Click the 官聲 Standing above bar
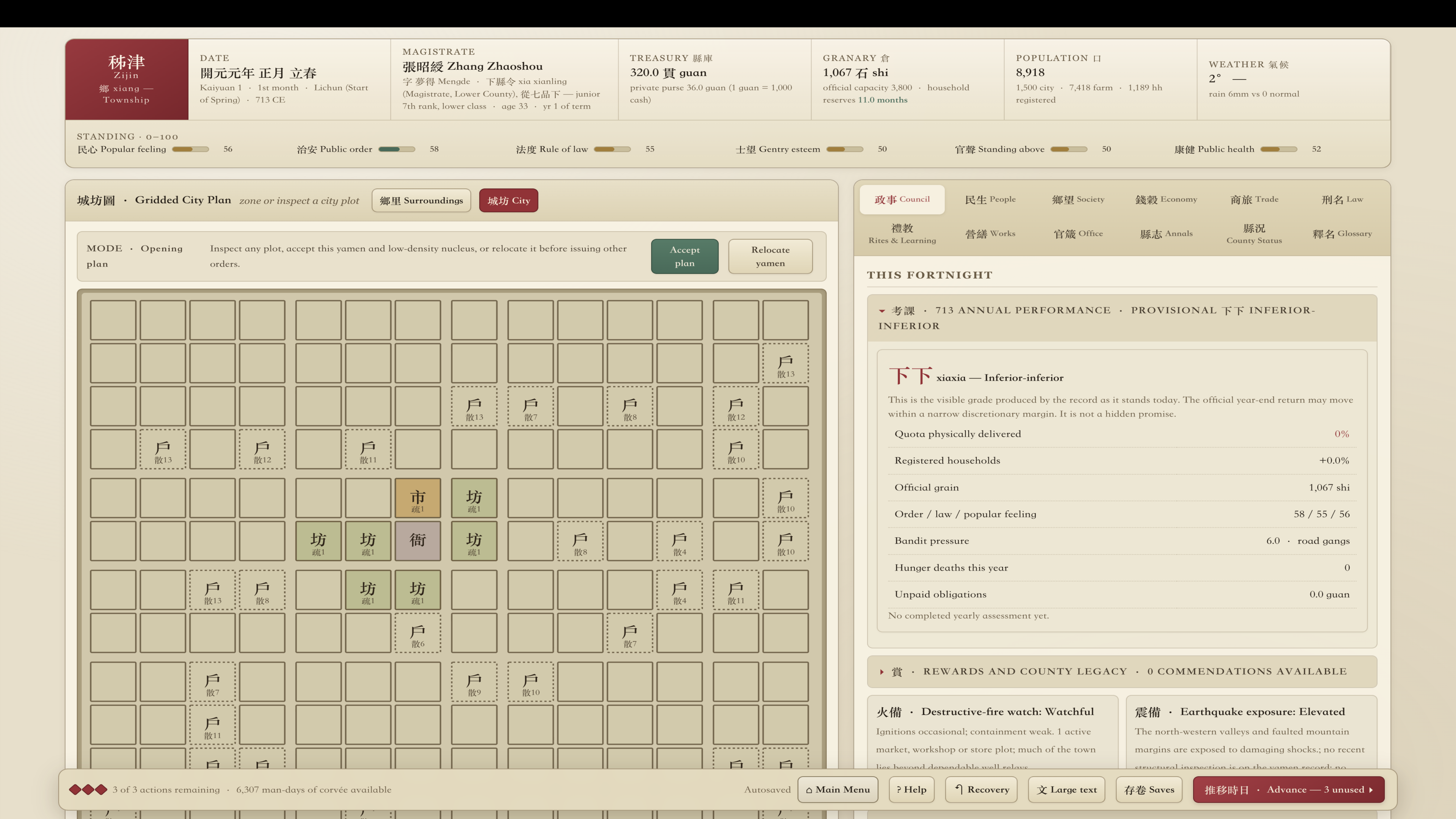This screenshot has height=819, width=1456. (1069, 149)
